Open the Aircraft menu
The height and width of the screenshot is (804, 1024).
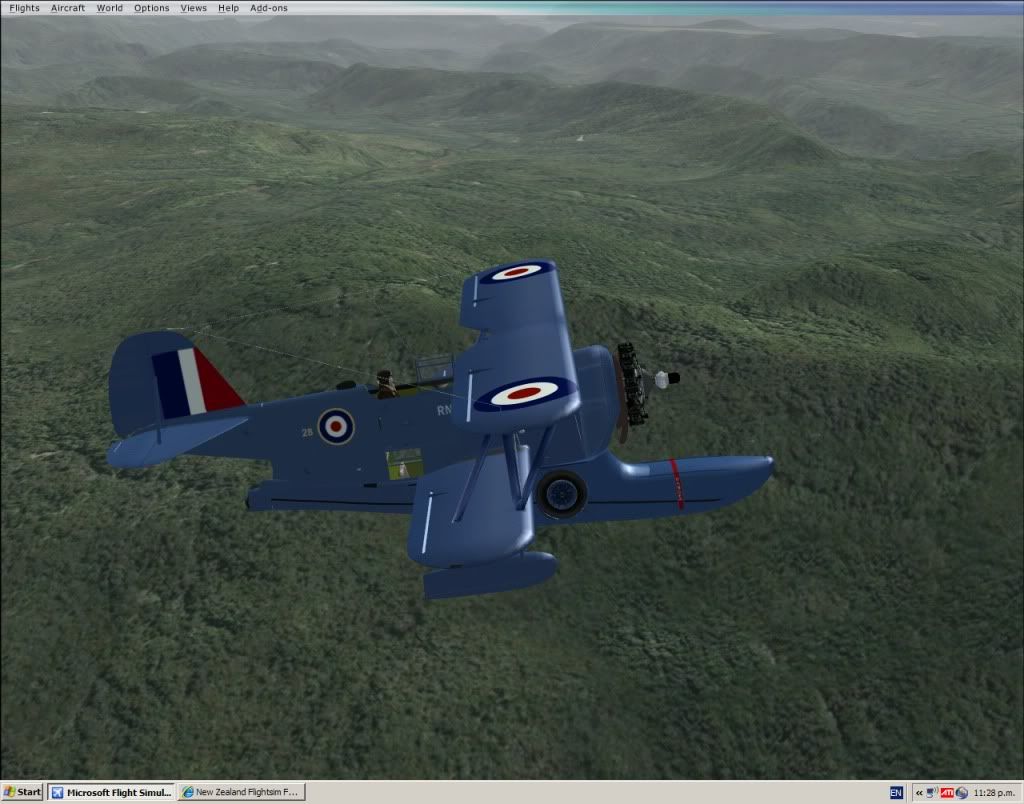[x=68, y=8]
